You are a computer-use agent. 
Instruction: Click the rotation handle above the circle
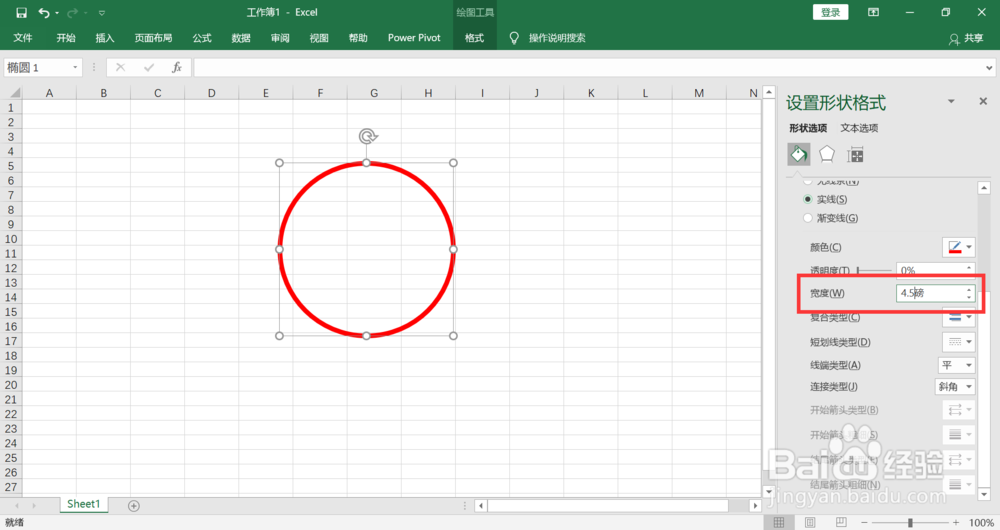pos(367,136)
